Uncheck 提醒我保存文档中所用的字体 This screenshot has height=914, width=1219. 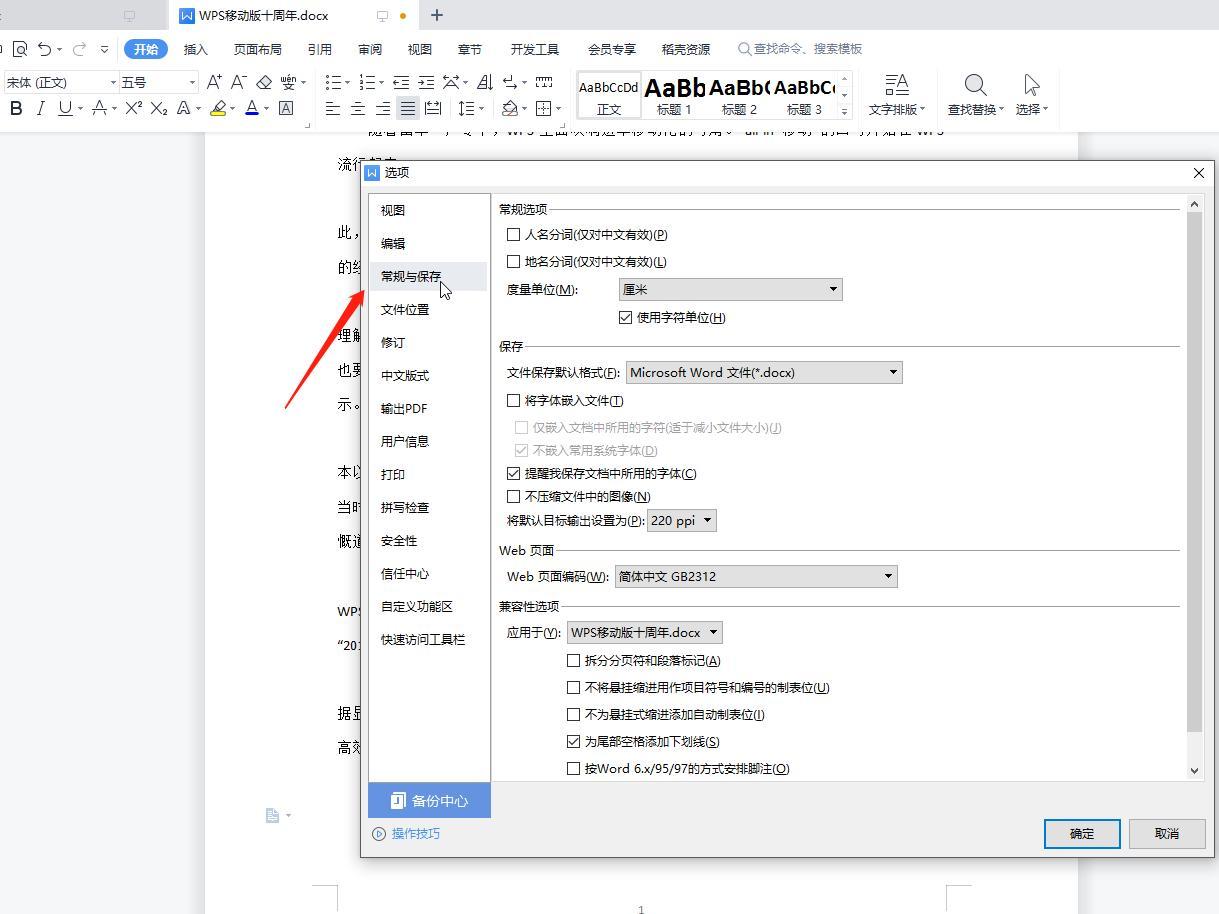514,474
